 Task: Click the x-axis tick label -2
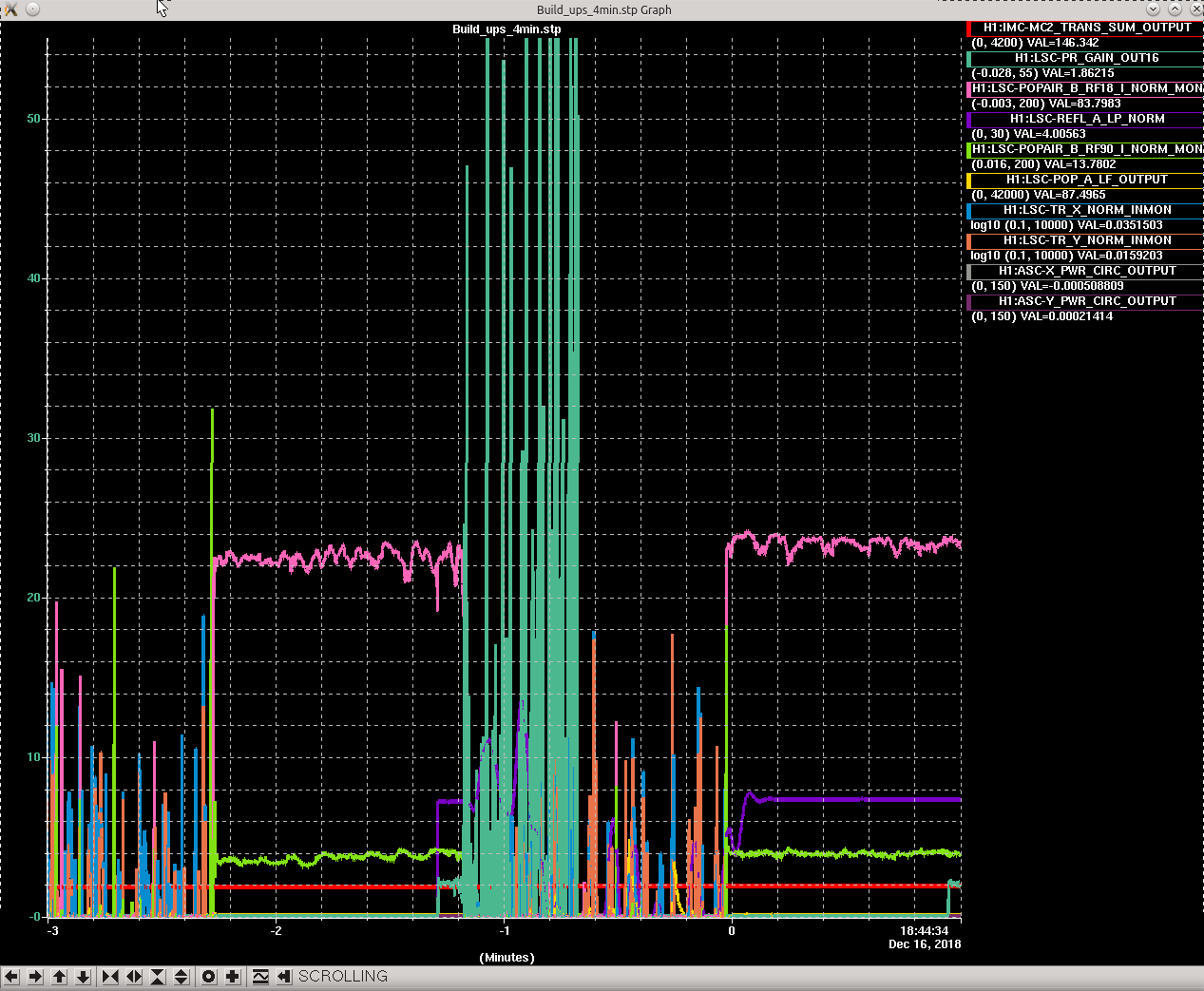click(276, 931)
